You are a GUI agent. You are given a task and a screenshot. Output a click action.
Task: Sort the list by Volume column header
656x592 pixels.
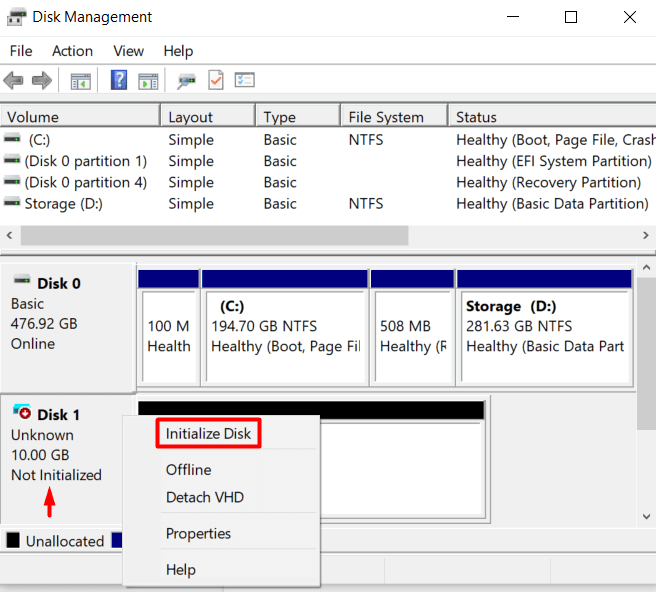33,117
